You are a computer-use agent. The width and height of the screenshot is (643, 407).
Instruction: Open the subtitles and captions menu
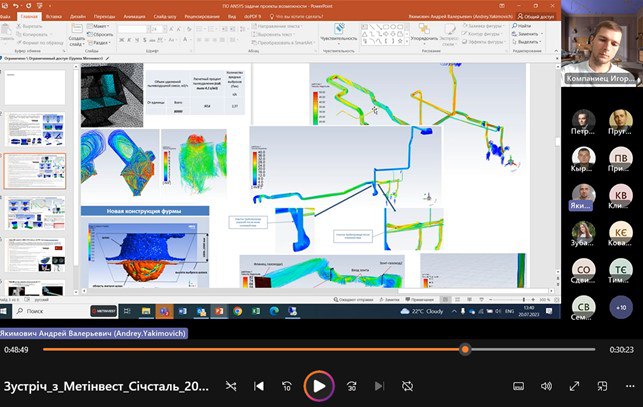coord(518,386)
